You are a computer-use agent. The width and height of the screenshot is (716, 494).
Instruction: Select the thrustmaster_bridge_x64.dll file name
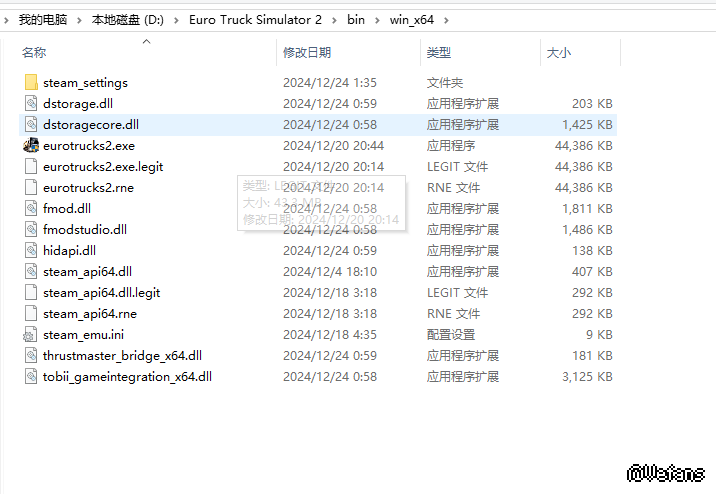(122, 356)
